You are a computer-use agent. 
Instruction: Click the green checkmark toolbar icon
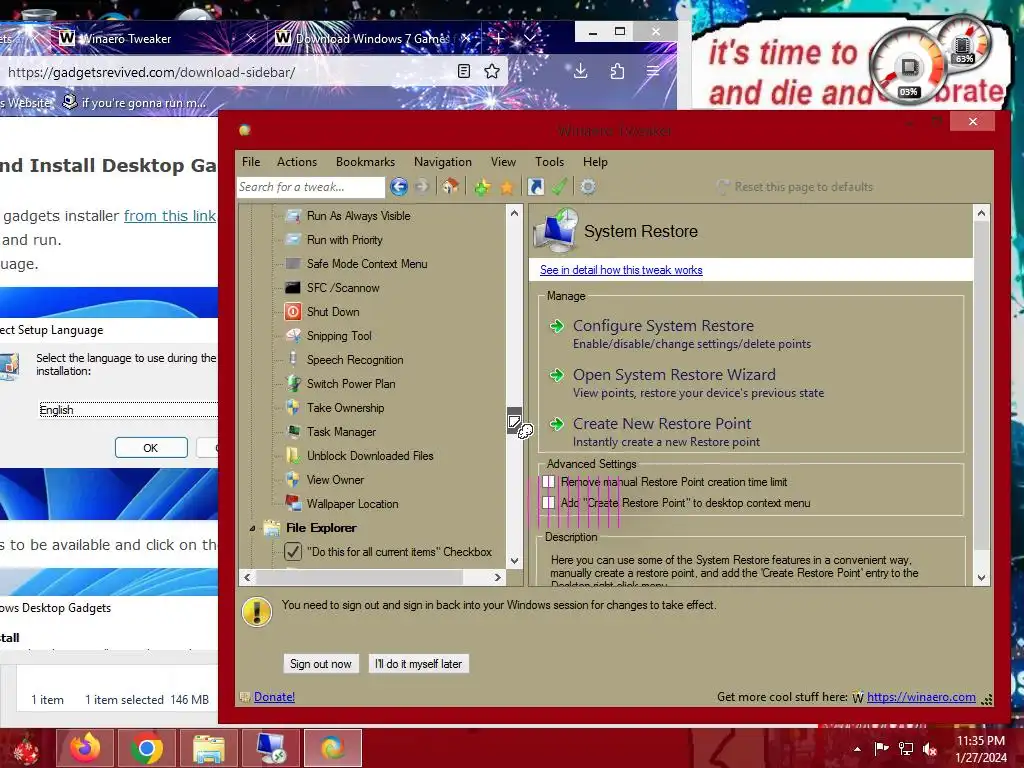(x=559, y=187)
